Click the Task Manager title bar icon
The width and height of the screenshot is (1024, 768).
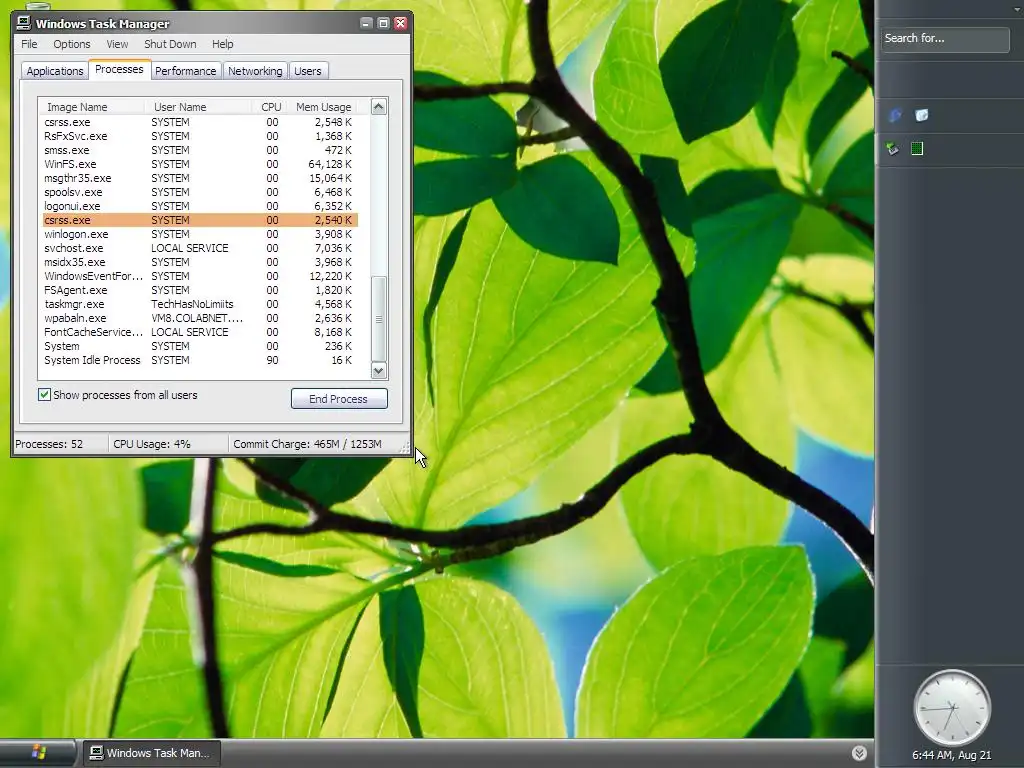[24, 24]
